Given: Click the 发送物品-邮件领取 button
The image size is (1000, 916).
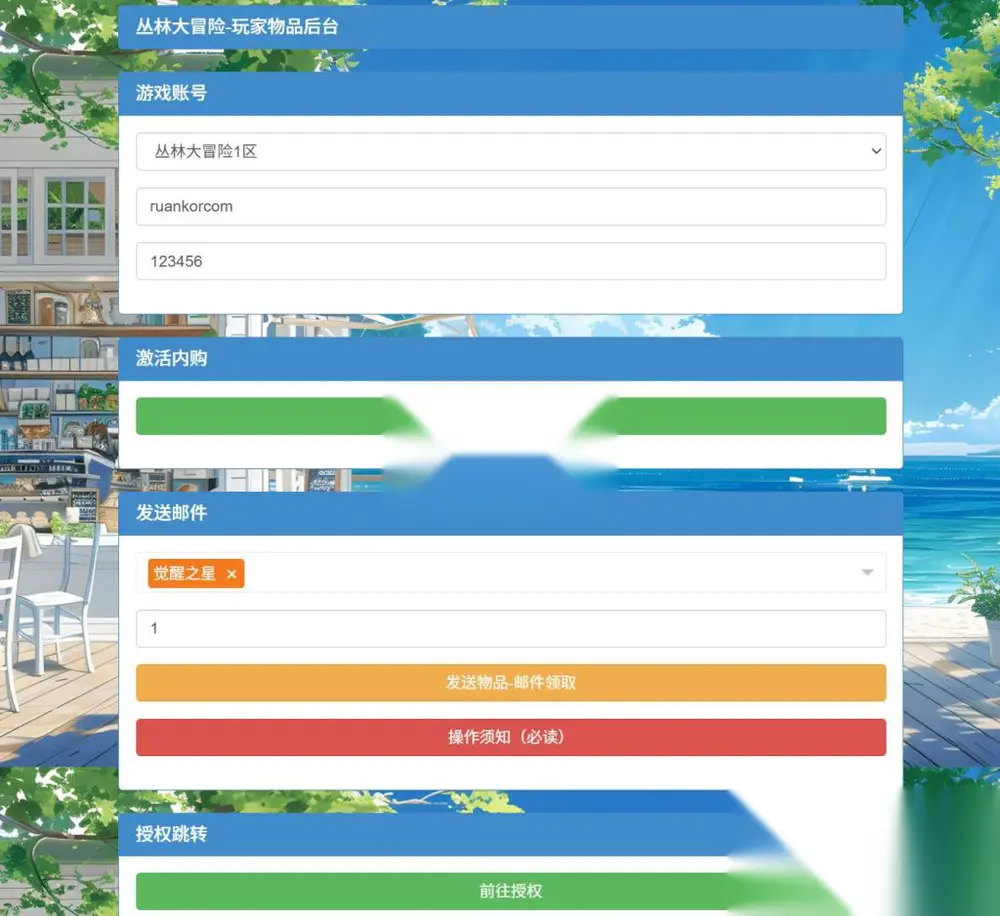Looking at the screenshot, I should 511,683.
